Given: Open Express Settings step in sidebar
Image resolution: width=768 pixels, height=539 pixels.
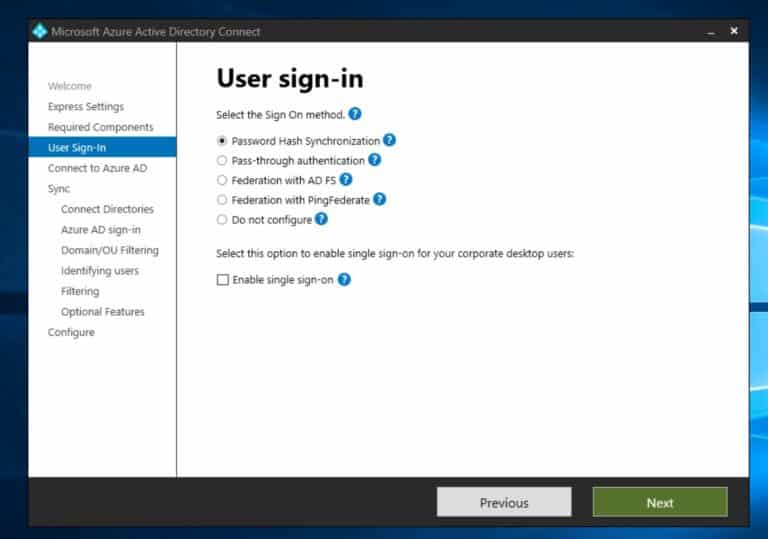Looking at the screenshot, I should coord(86,106).
